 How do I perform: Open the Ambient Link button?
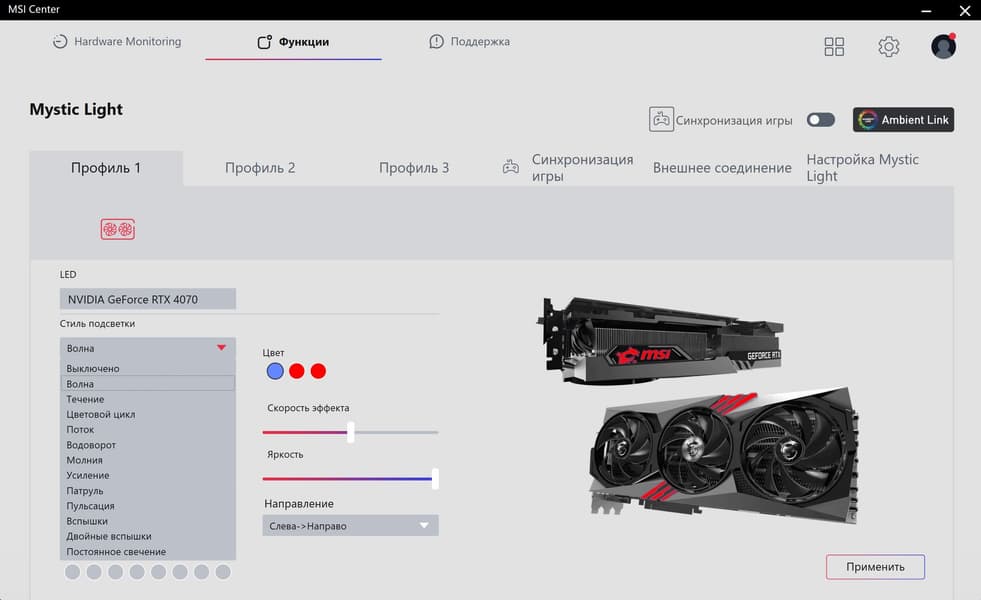[903, 119]
